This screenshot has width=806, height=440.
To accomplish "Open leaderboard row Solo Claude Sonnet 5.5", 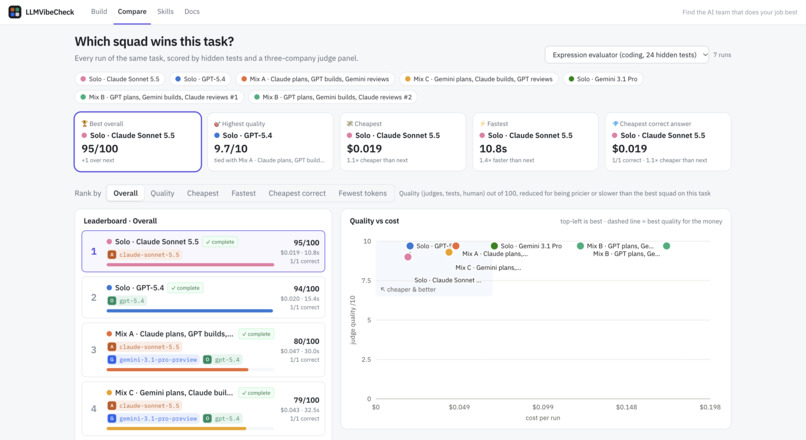I will 203,251.
